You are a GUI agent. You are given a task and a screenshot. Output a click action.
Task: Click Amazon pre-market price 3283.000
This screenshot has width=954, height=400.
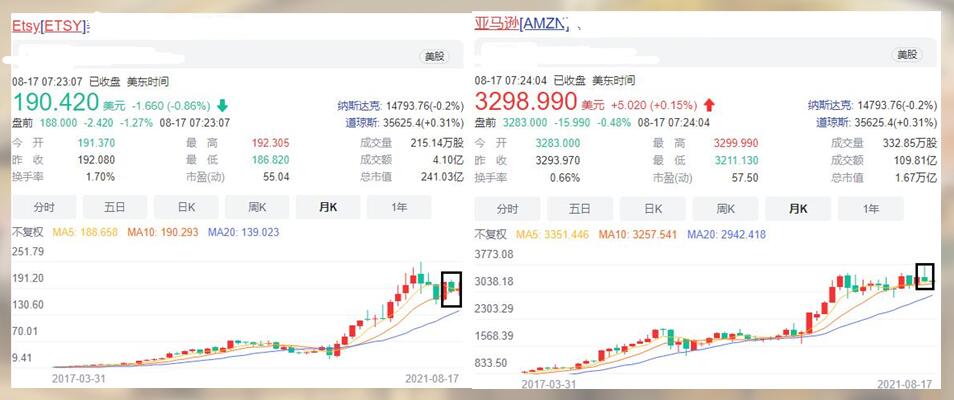(524, 123)
